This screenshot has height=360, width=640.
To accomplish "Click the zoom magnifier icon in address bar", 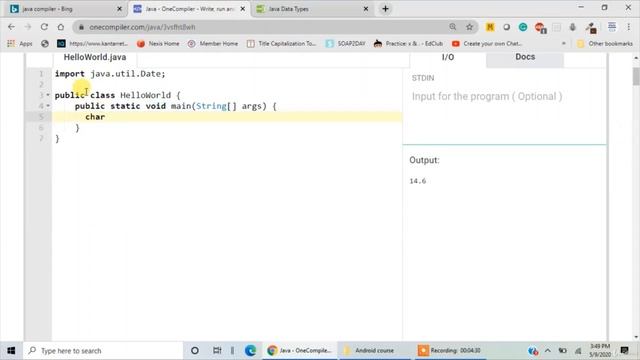I will [453, 27].
